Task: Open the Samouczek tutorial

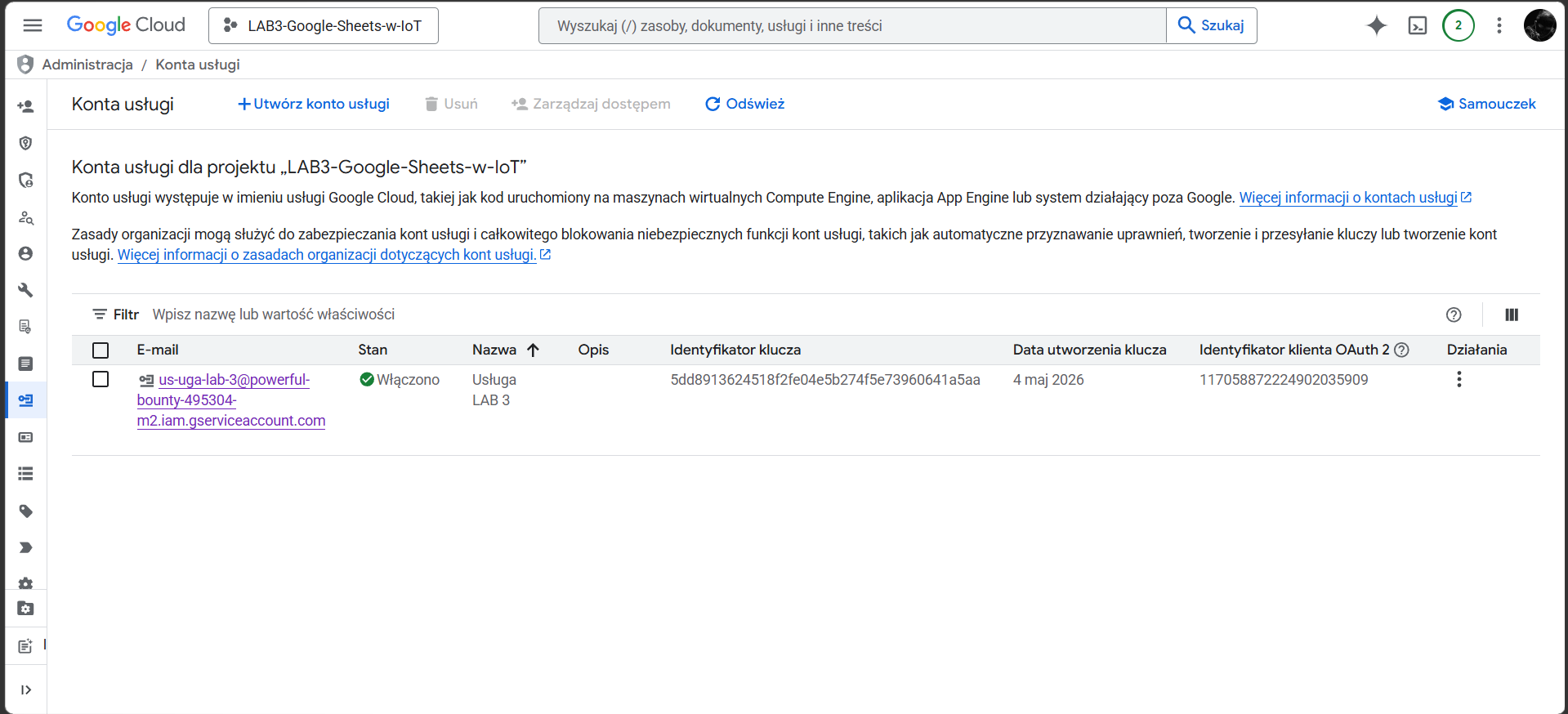Action: [x=1487, y=104]
